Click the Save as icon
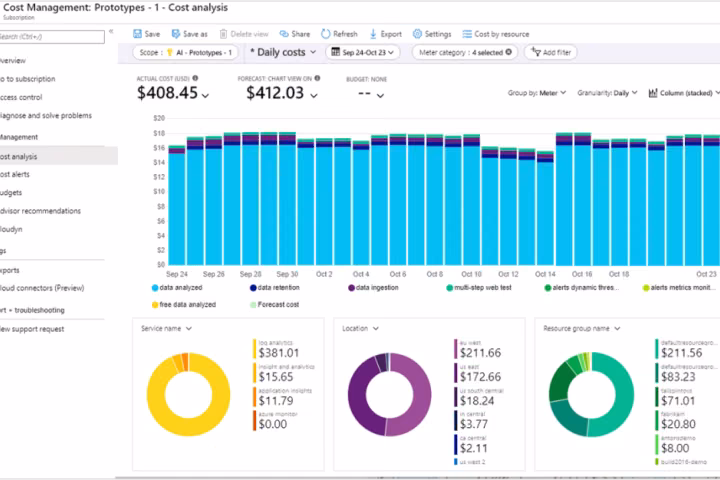Screen dimensions: 720x480 pos(175,34)
